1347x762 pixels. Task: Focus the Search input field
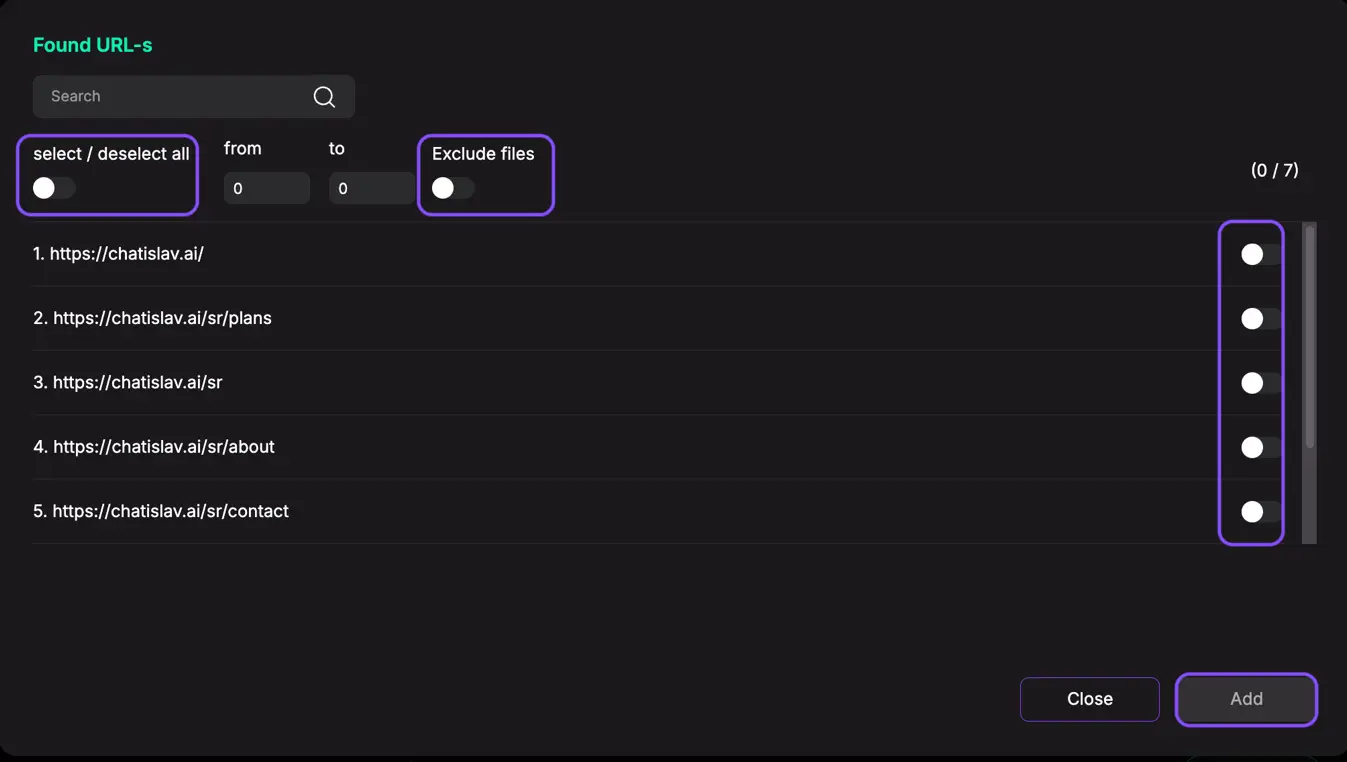click(x=194, y=97)
